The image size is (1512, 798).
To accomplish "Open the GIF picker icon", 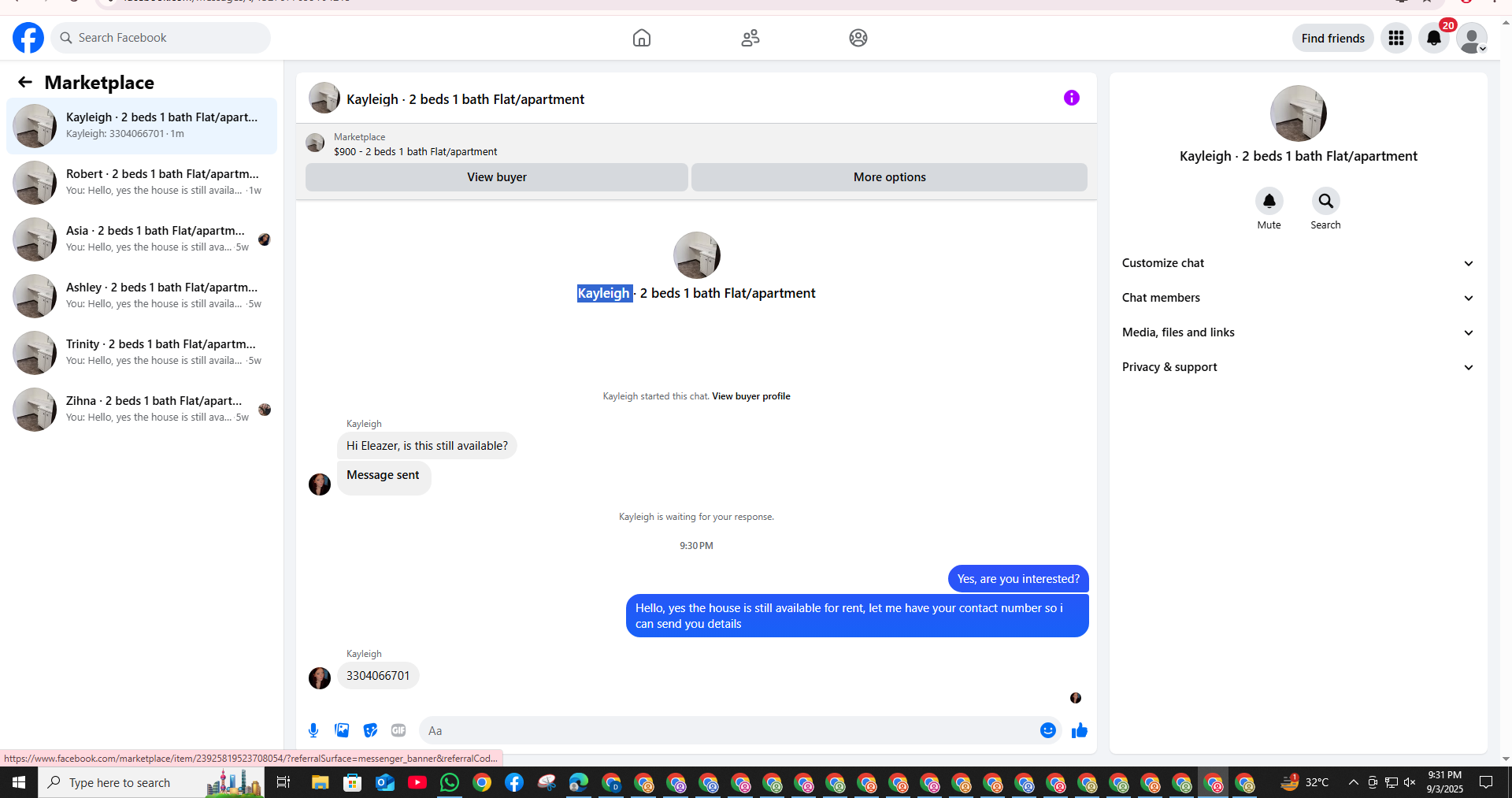I will [x=398, y=730].
